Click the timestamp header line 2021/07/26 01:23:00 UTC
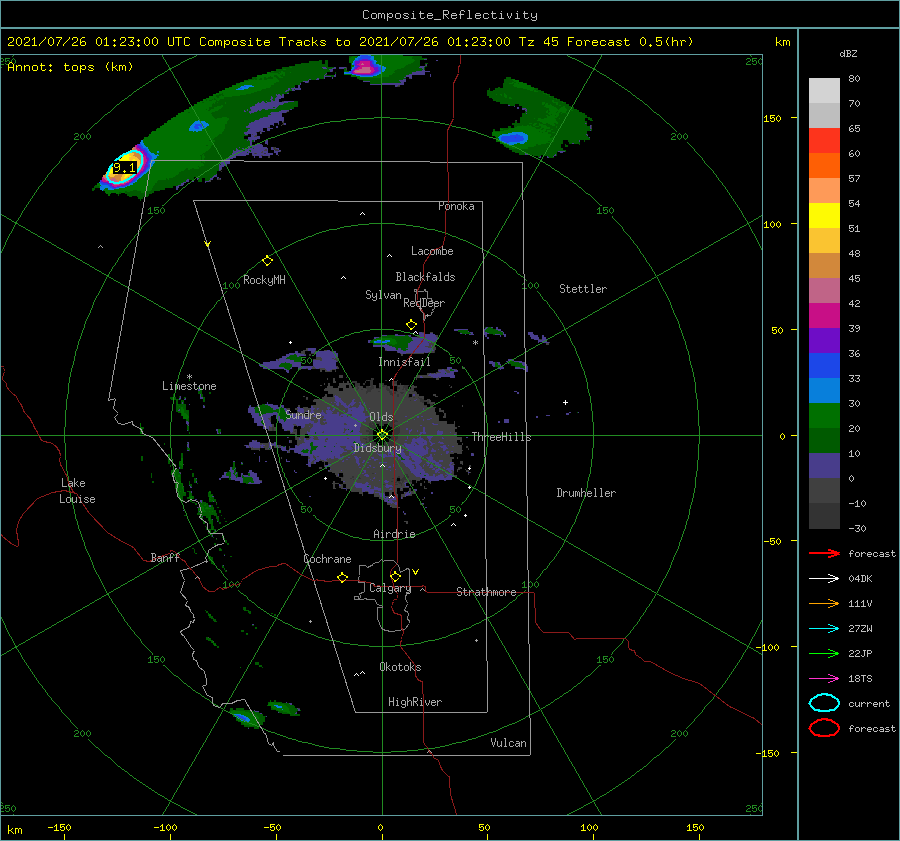 350,42
